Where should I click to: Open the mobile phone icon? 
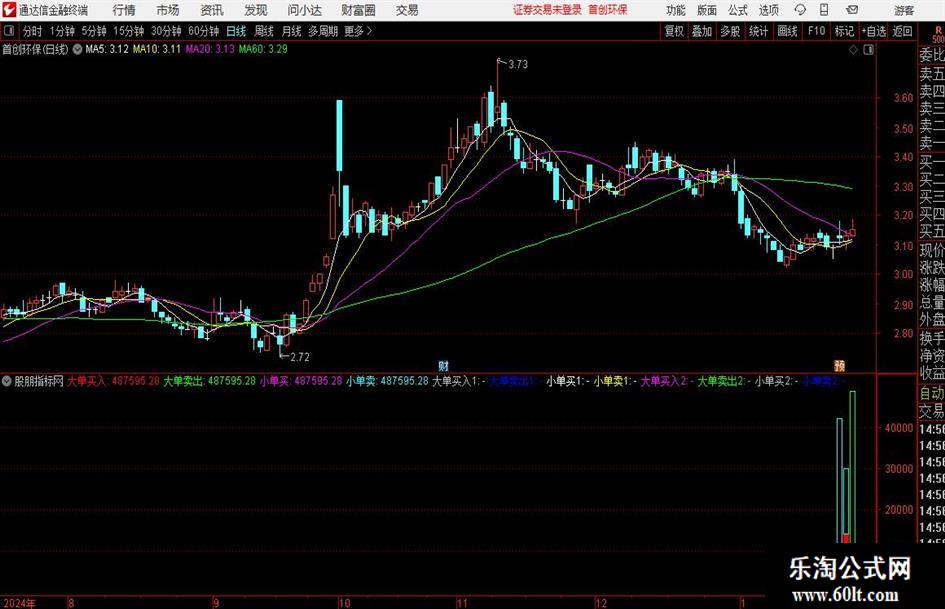[x=824, y=10]
